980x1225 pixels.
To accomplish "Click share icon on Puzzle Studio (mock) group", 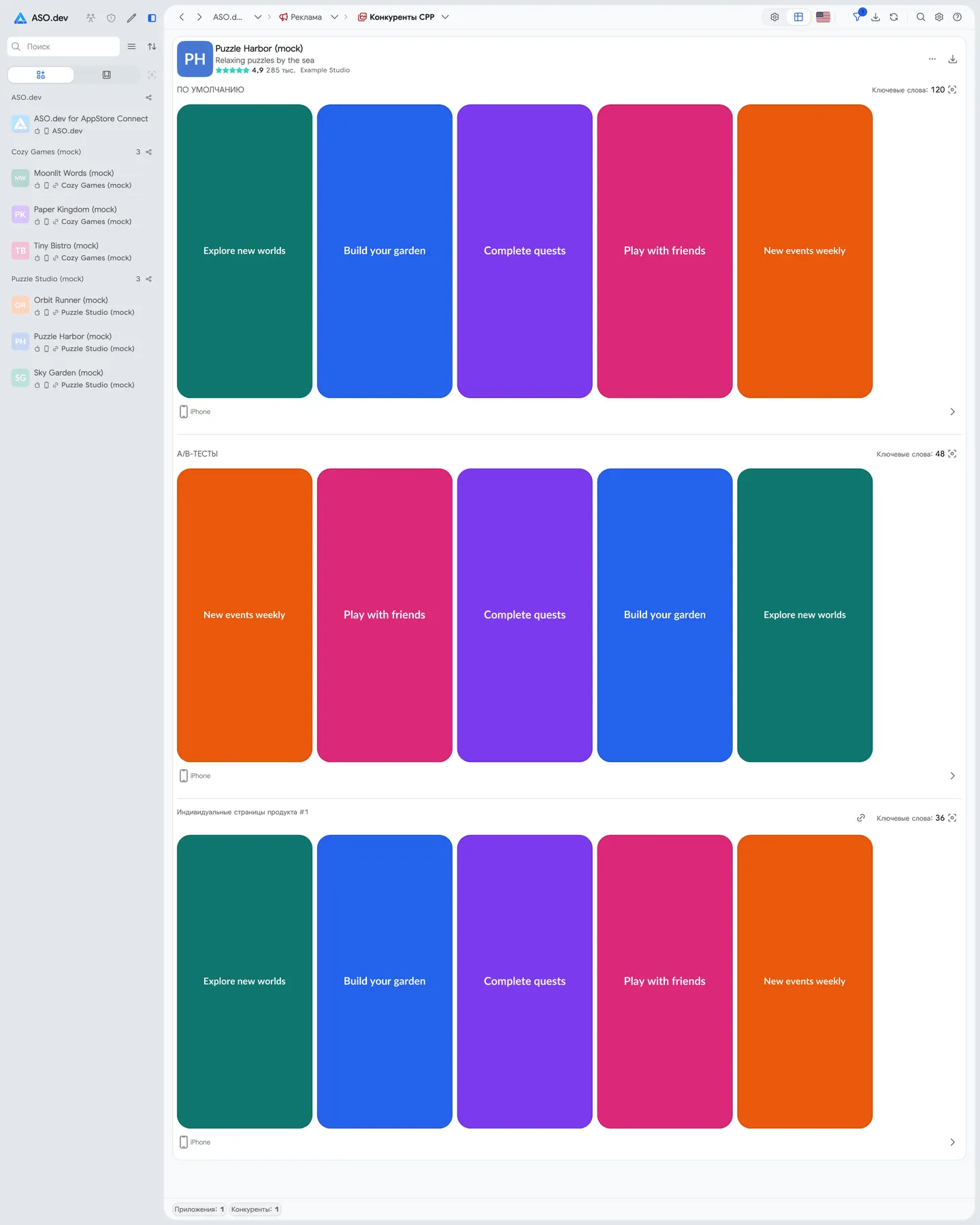I will (148, 279).
